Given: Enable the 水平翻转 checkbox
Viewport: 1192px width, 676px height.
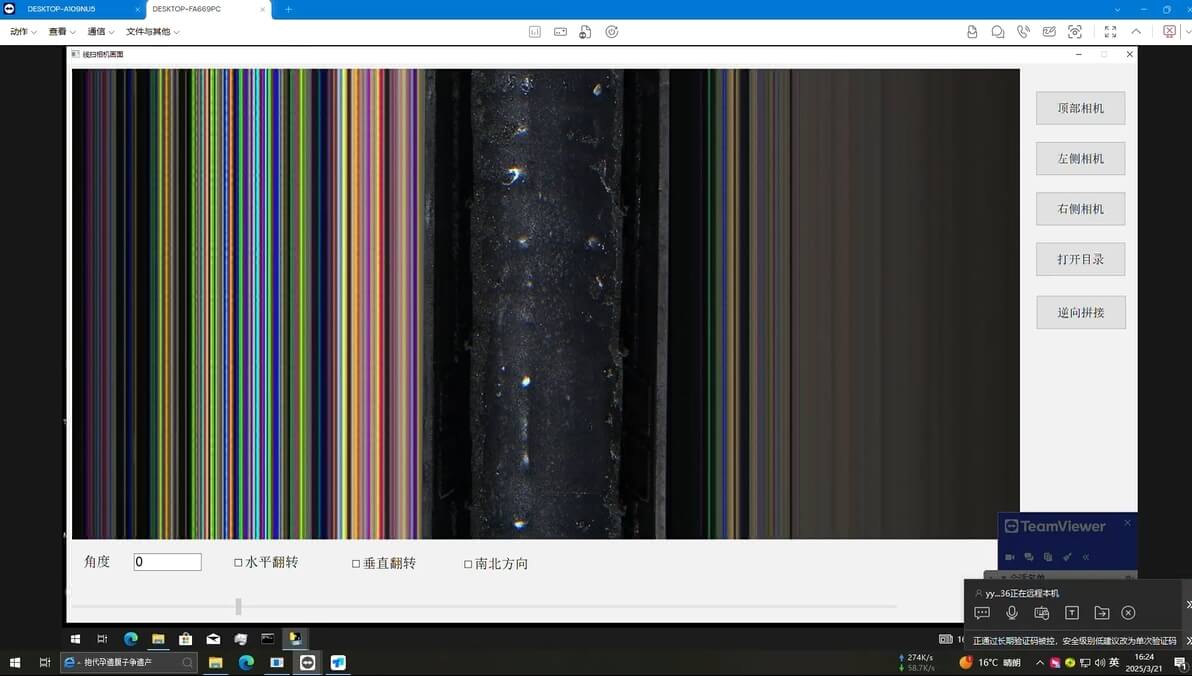Looking at the screenshot, I should (238, 563).
